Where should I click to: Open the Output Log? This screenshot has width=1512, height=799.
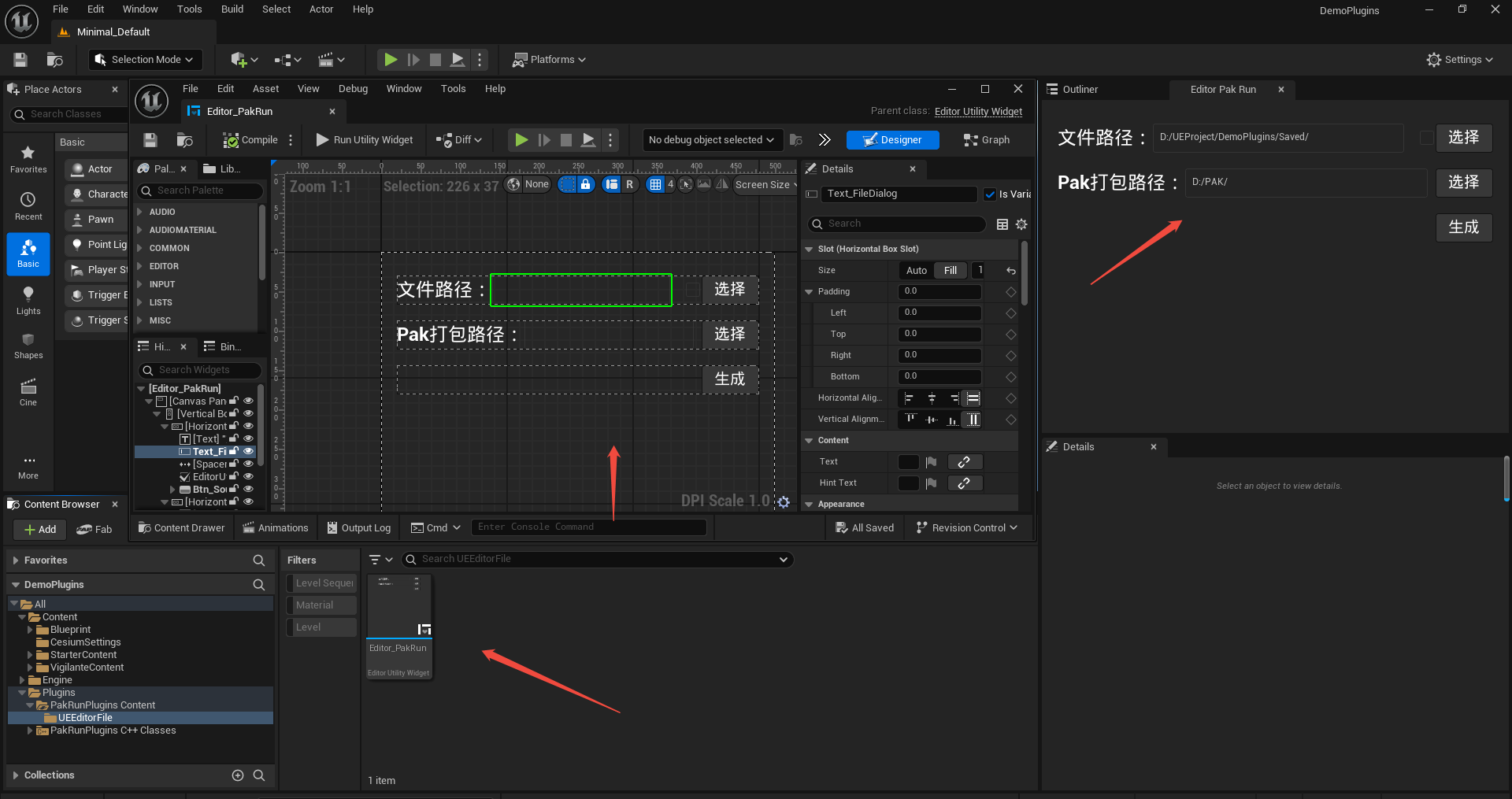click(359, 528)
